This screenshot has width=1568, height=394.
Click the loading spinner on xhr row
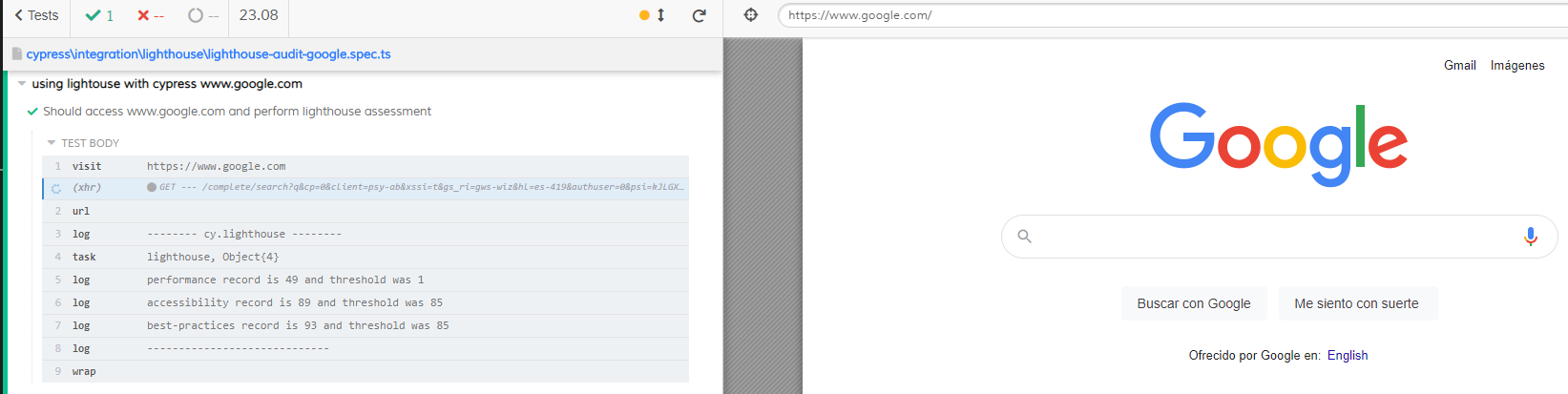click(x=56, y=188)
